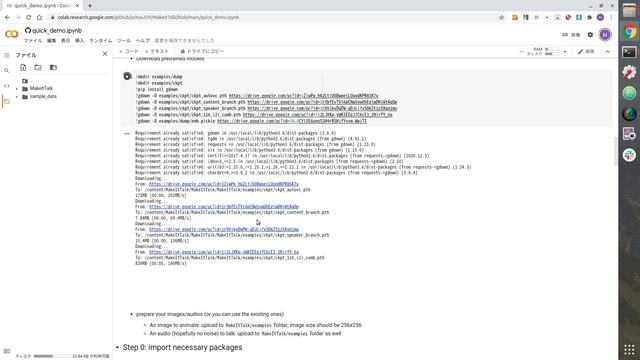The height and width of the screenshot is (360, 640).
Task: Expand the sample_data folder arrow
Action: point(17,97)
